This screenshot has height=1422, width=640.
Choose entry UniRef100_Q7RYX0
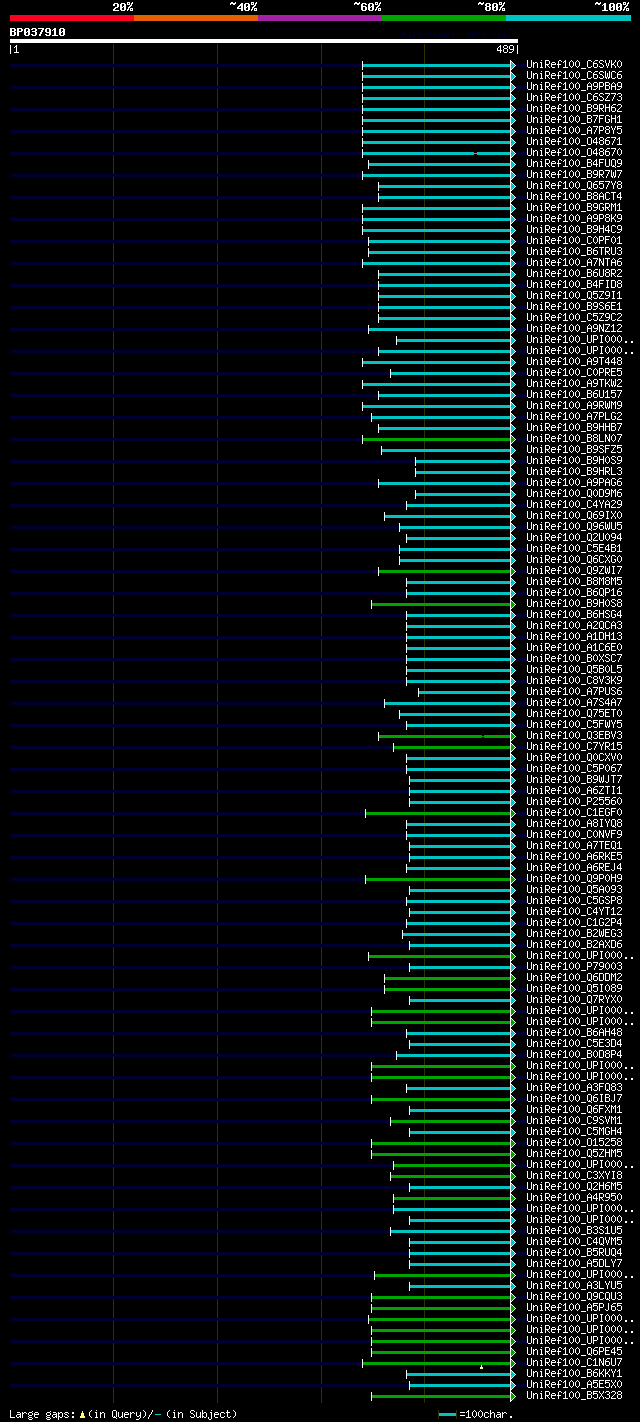click(574, 999)
